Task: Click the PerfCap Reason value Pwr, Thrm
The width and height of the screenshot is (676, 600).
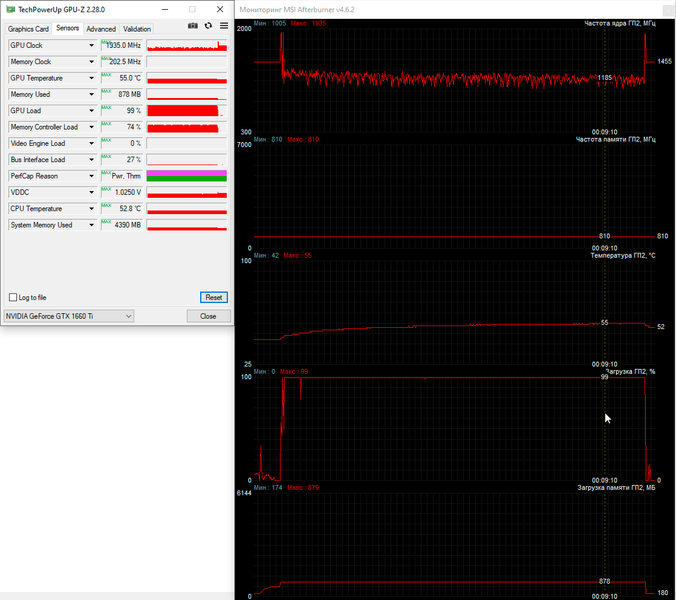Action: (x=122, y=176)
